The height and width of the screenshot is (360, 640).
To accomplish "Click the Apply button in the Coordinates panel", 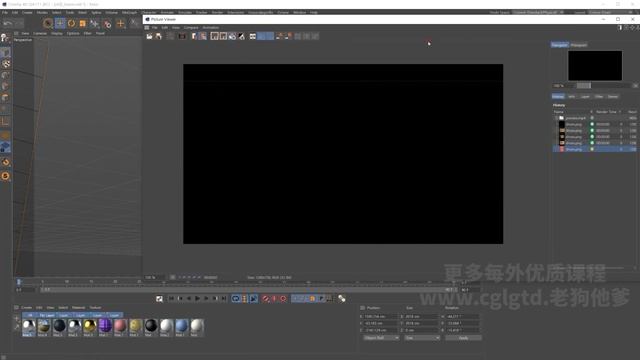I will click(463, 338).
